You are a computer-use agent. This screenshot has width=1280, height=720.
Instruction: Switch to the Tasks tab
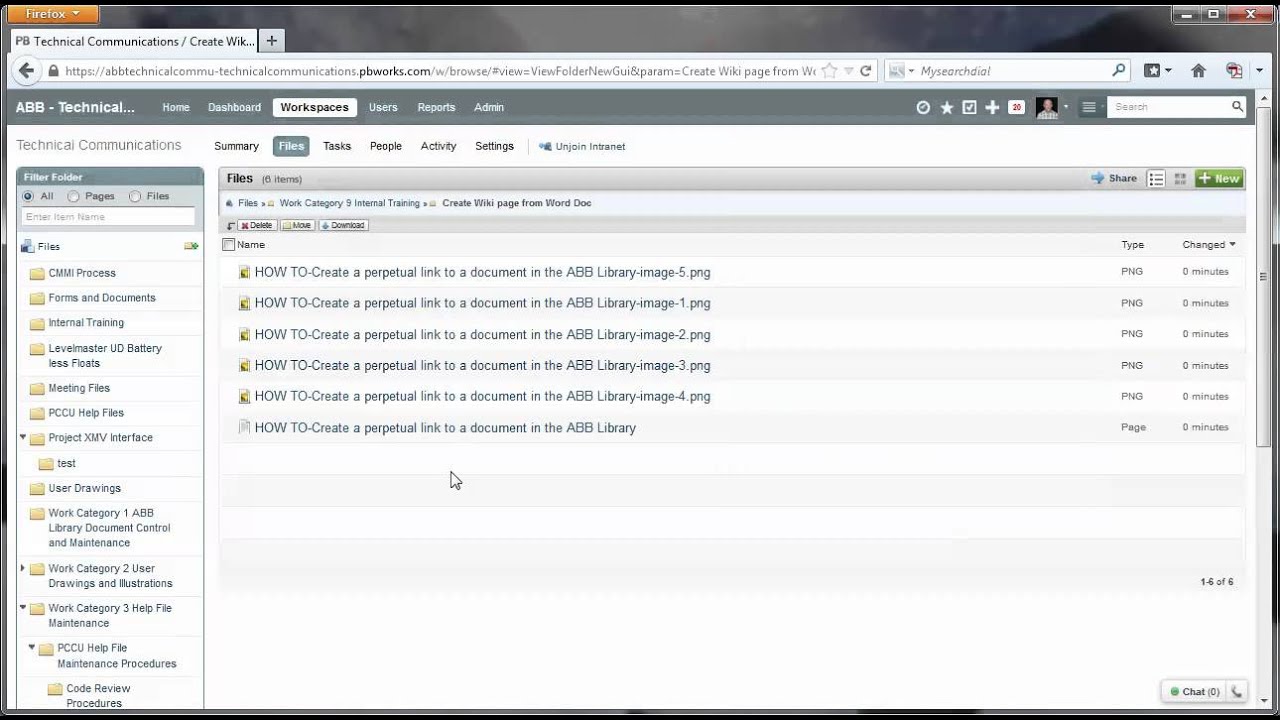(337, 146)
